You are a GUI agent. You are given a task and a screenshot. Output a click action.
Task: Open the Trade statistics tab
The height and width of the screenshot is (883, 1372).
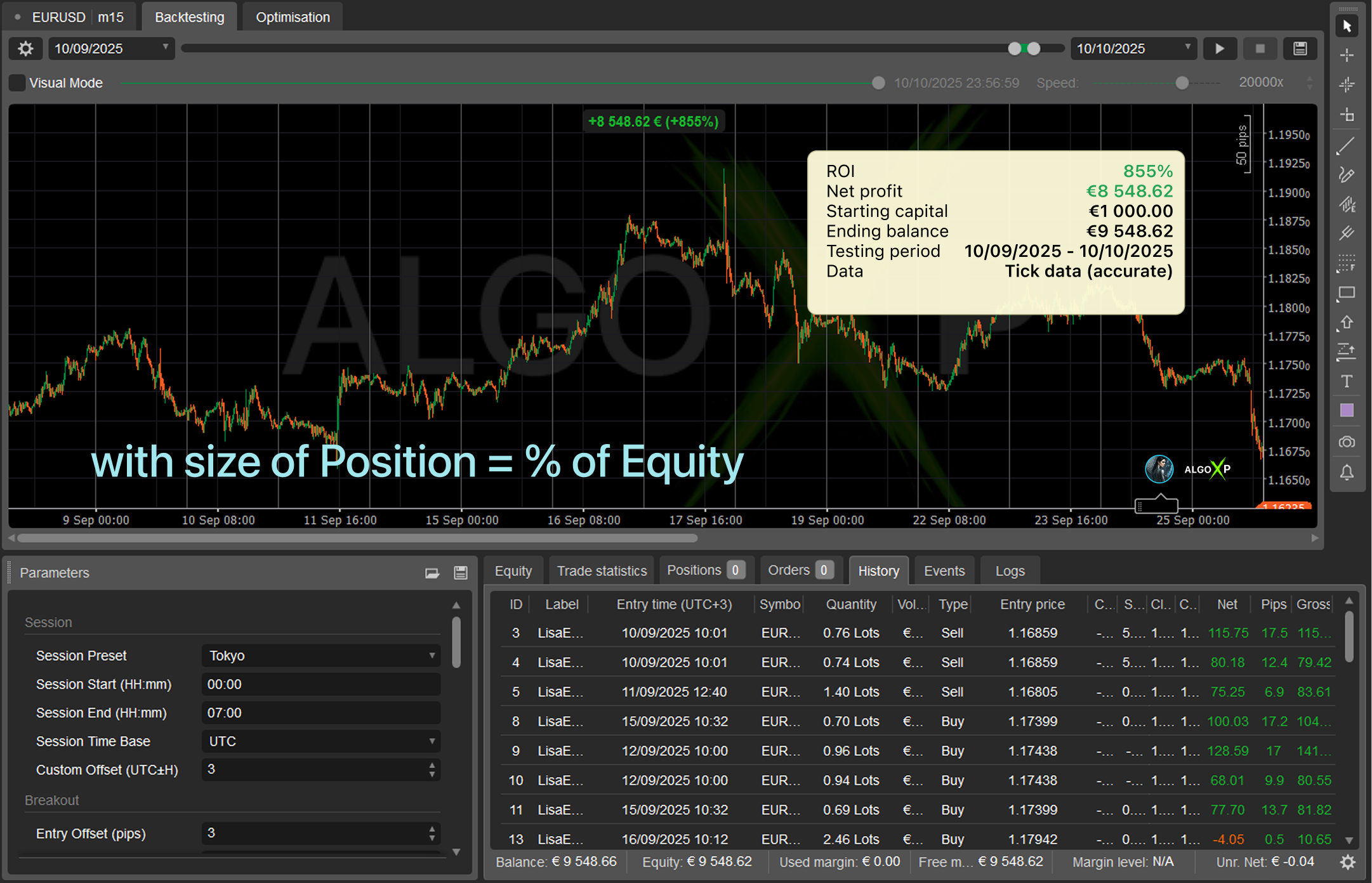tap(602, 571)
